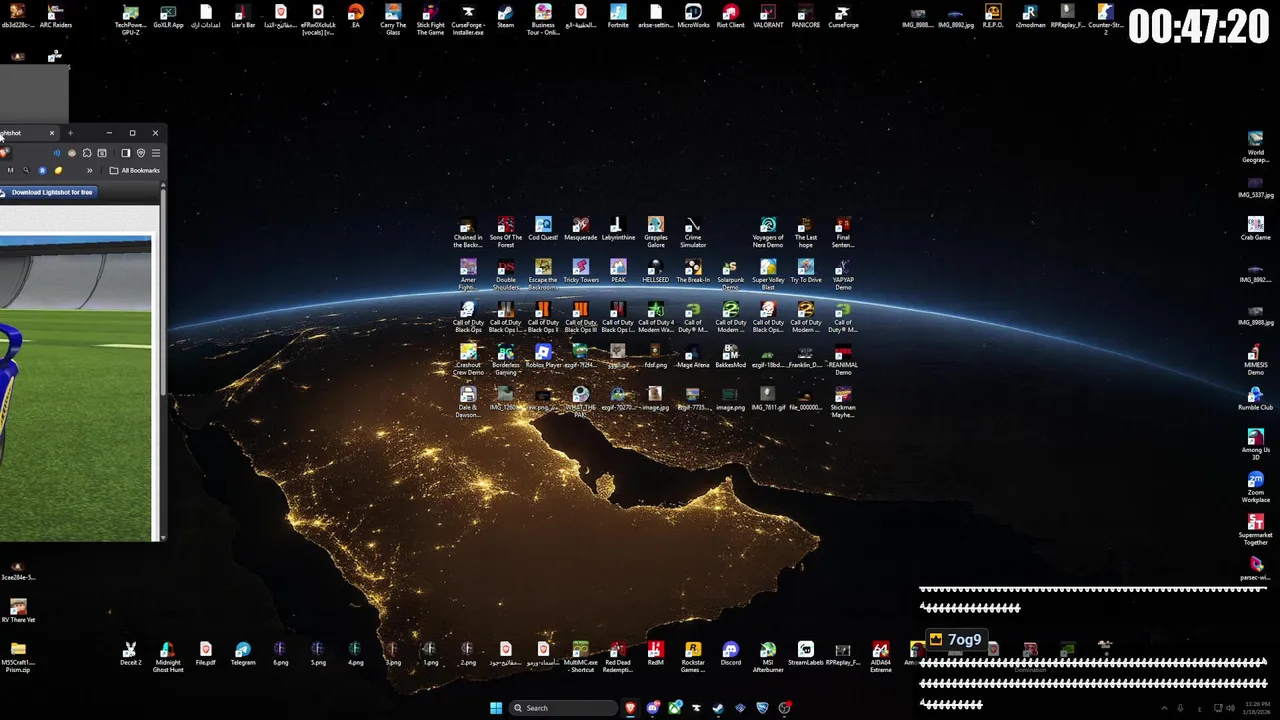Select Sons Of The Forest icon
The image size is (1280, 720).
pyautogui.click(x=506, y=232)
